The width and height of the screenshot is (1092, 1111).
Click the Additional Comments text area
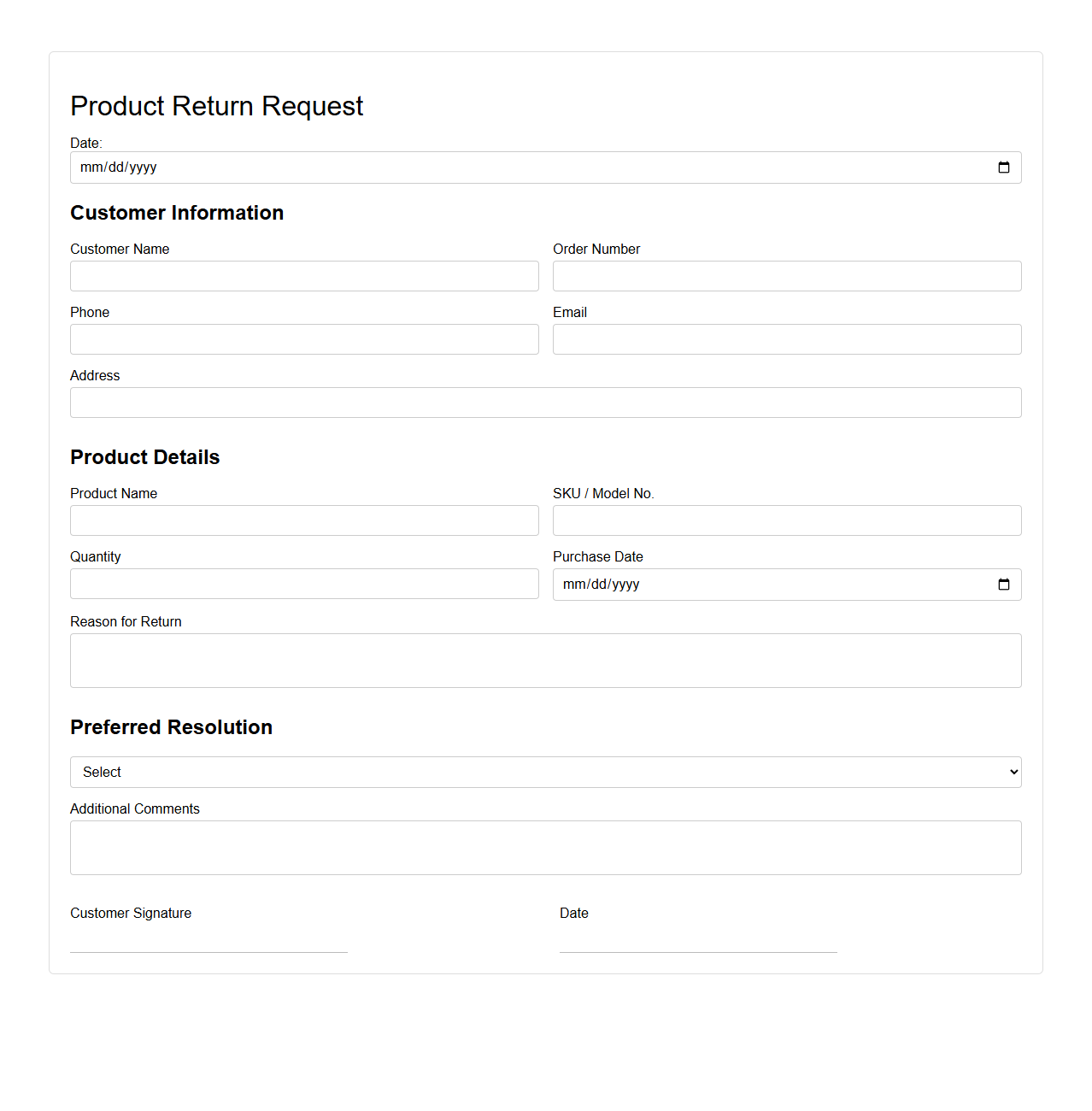pos(545,847)
